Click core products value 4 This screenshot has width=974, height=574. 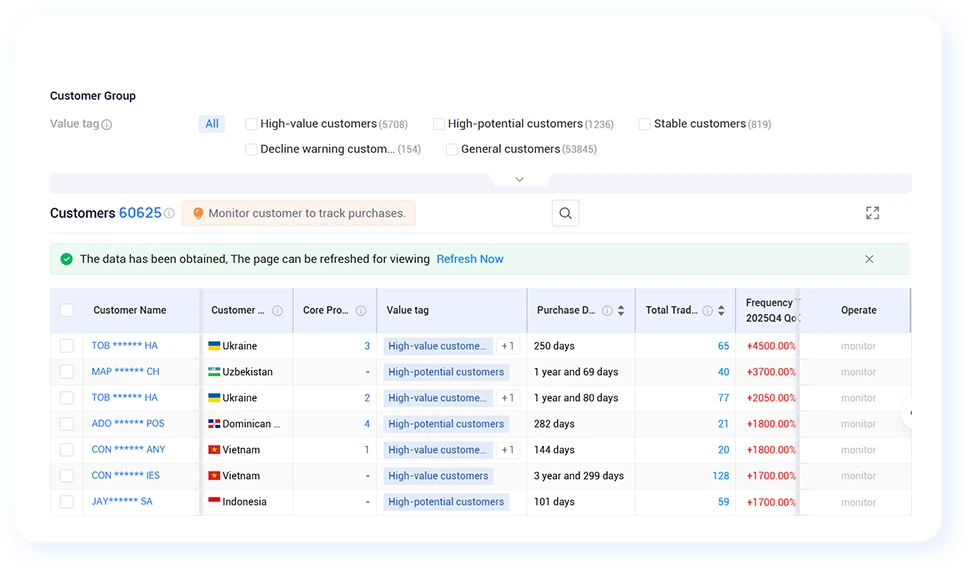(x=367, y=424)
